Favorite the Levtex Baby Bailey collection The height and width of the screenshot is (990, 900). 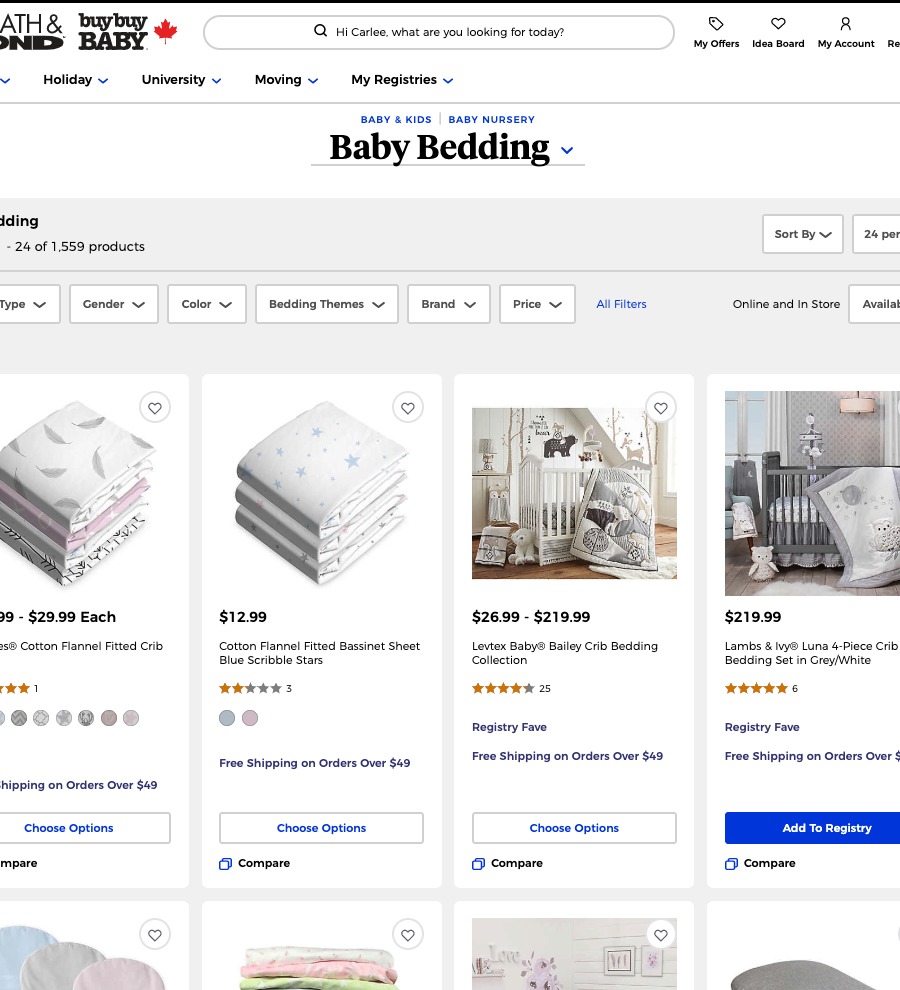661,409
